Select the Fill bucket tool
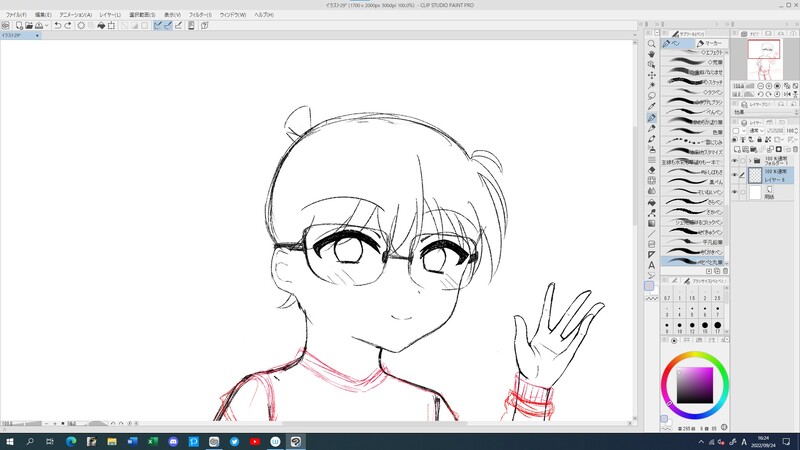 (x=652, y=203)
